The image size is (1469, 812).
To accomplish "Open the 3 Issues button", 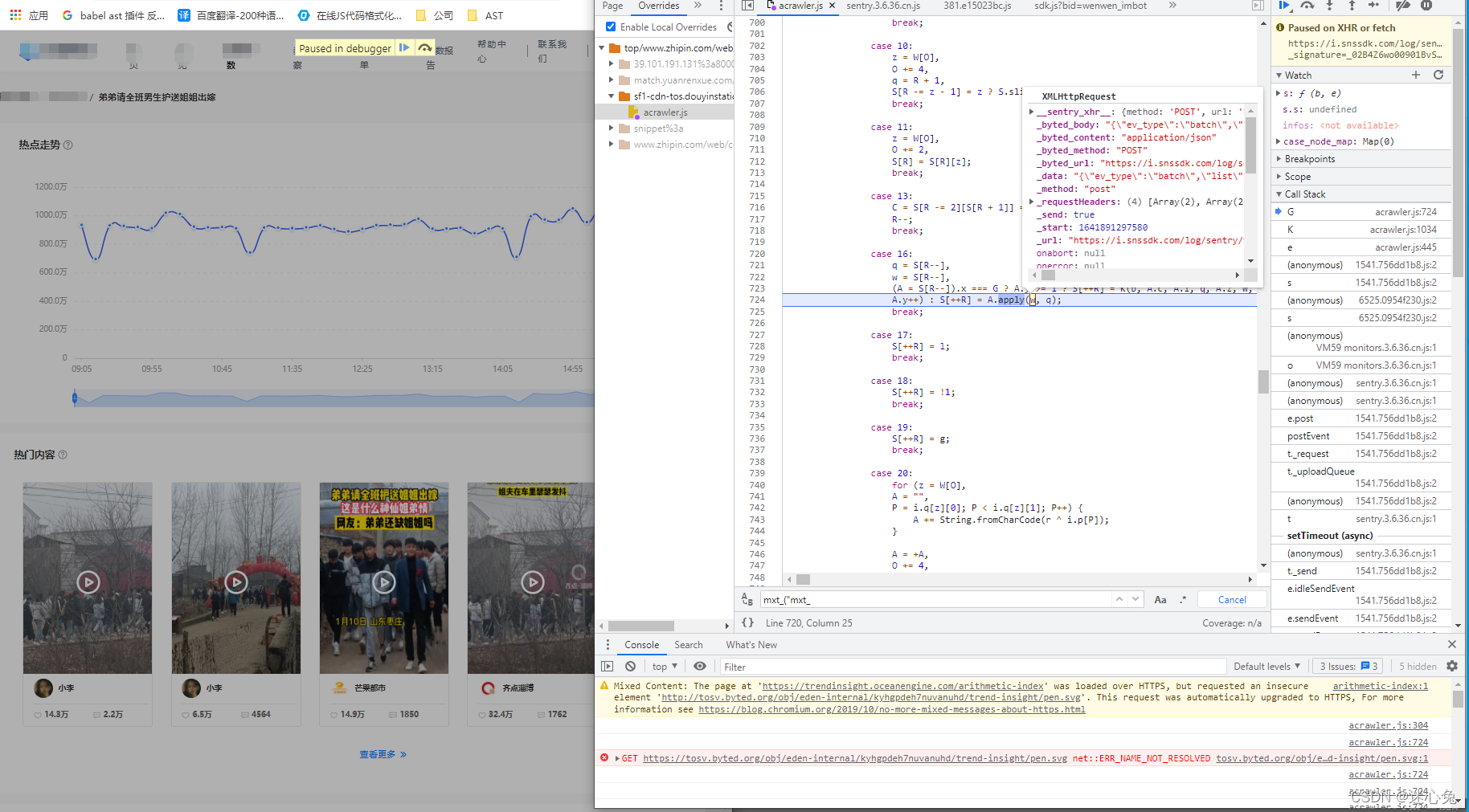I will coord(1348,667).
